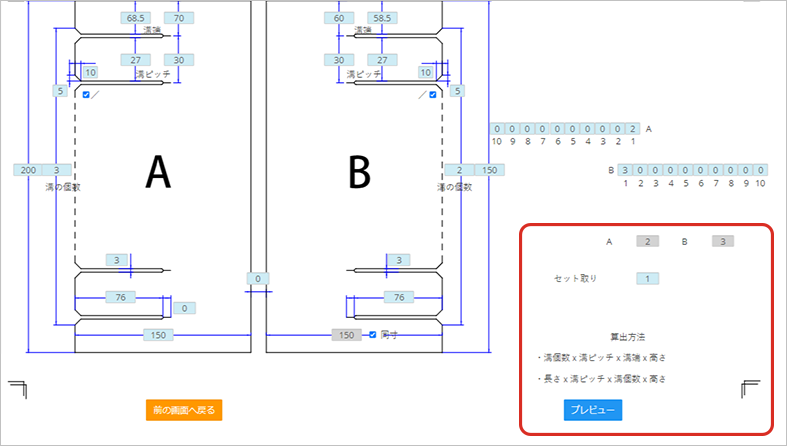Edit the gap field 0 between panels
Image resolution: width=787 pixels, height=446 pixels.
(258, 278)
